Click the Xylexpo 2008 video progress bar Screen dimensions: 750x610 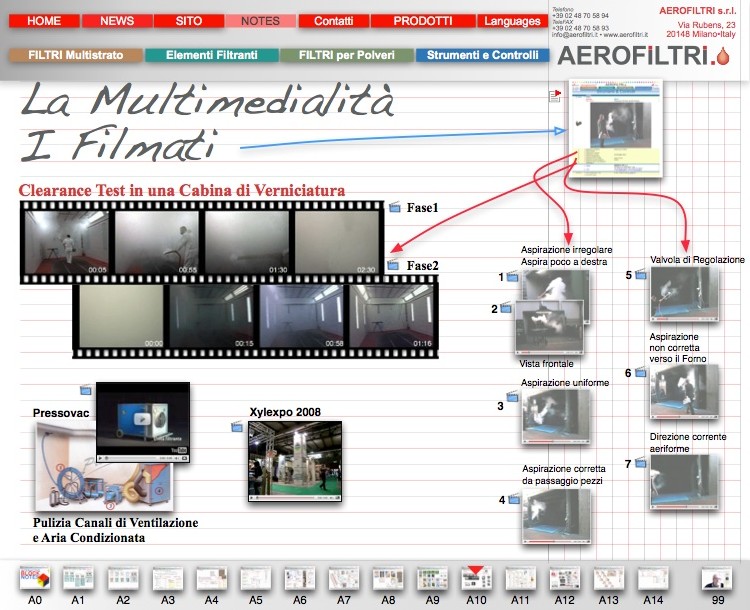coord(288,498)
